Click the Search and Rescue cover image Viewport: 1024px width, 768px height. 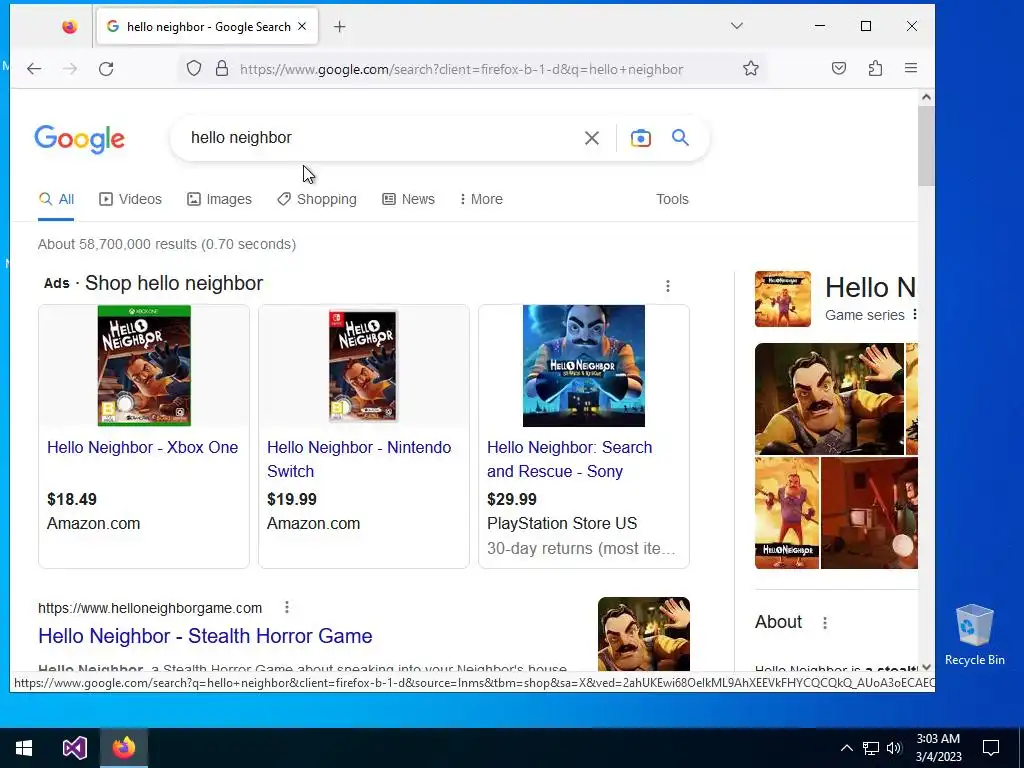click(584, 366)
